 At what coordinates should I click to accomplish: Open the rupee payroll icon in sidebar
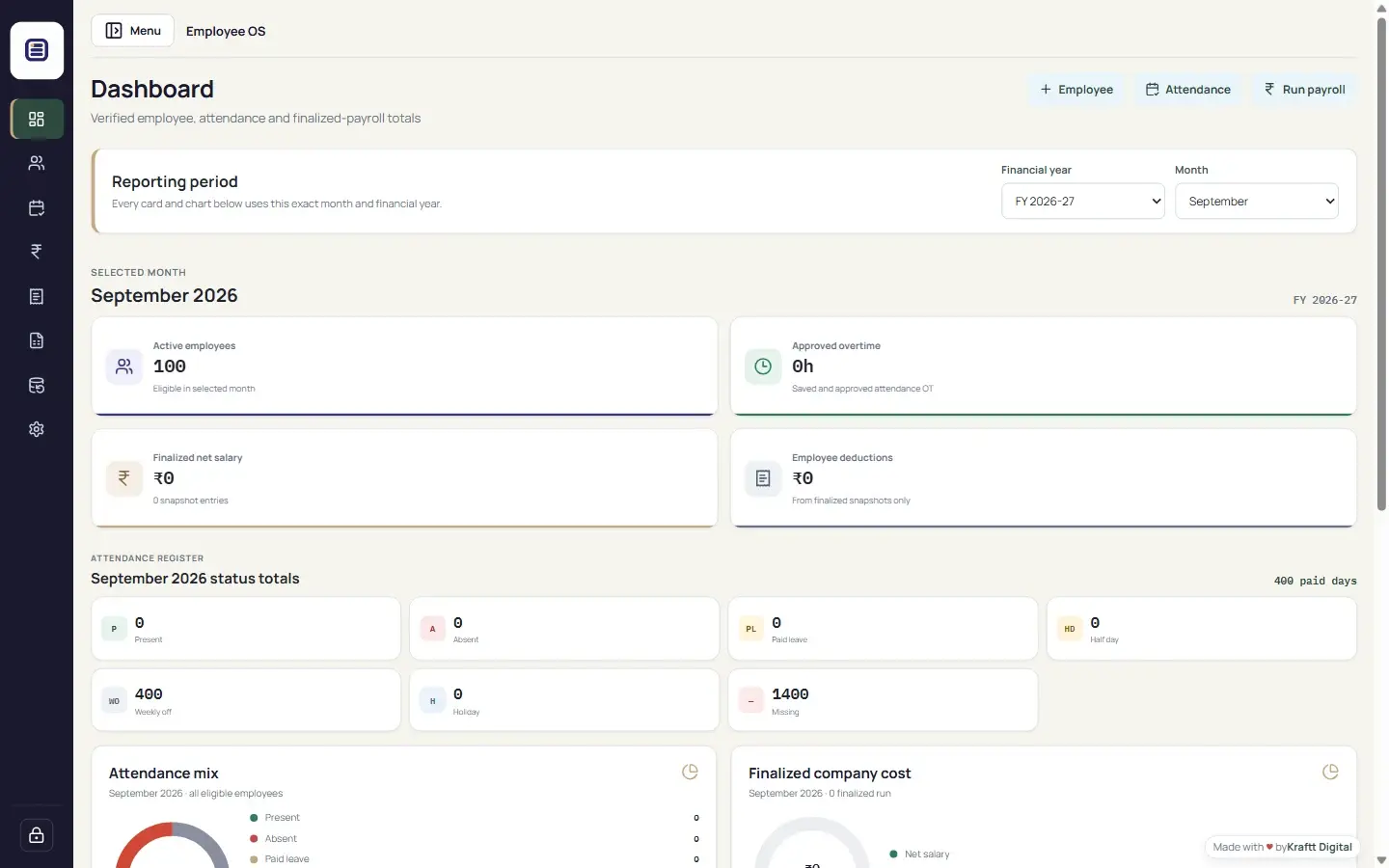click(37, 252)
